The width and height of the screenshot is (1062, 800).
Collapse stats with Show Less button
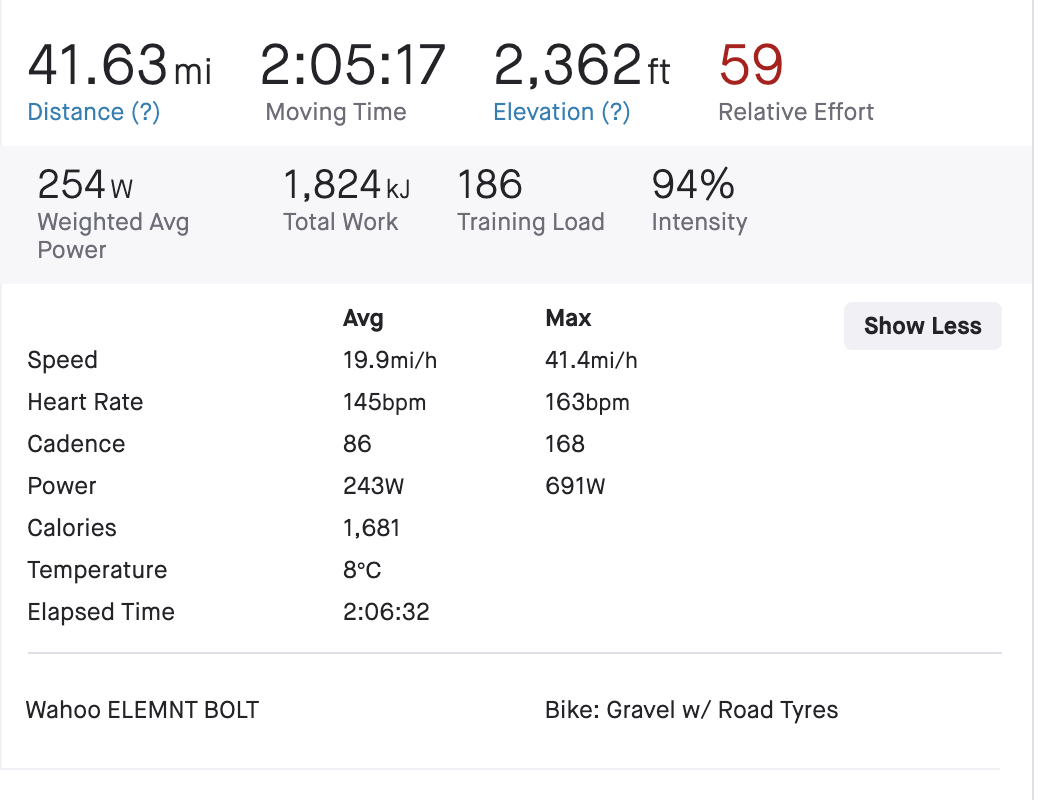(x=922, y=326)
